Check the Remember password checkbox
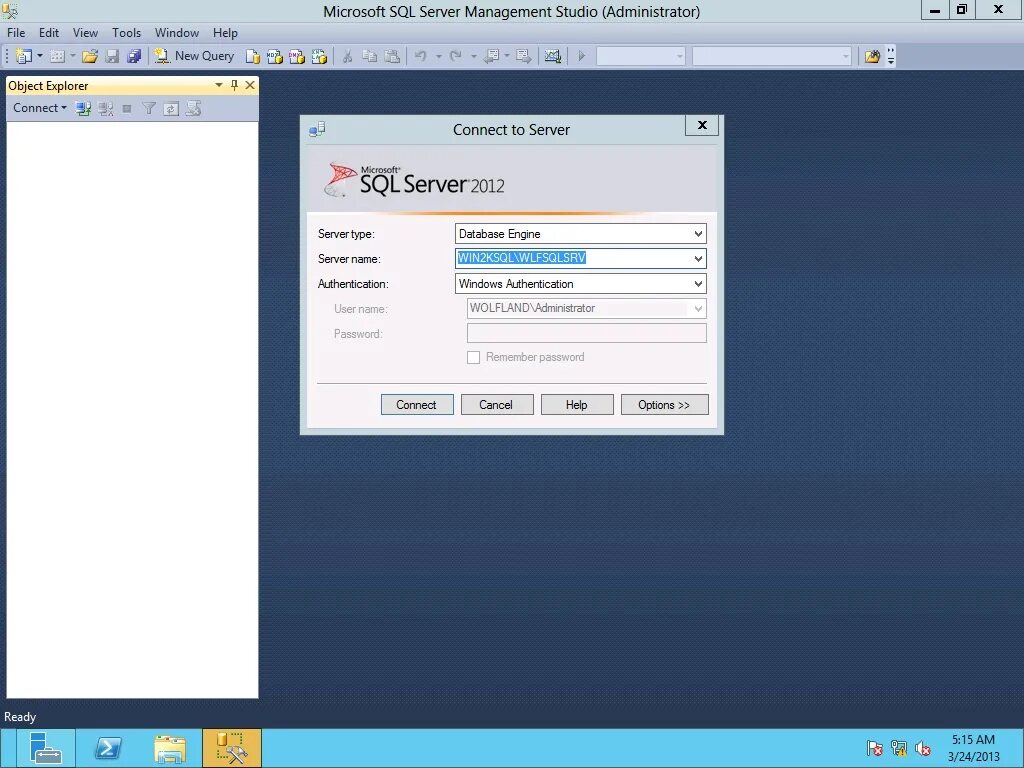1024x768 pixels. [474, 357]
